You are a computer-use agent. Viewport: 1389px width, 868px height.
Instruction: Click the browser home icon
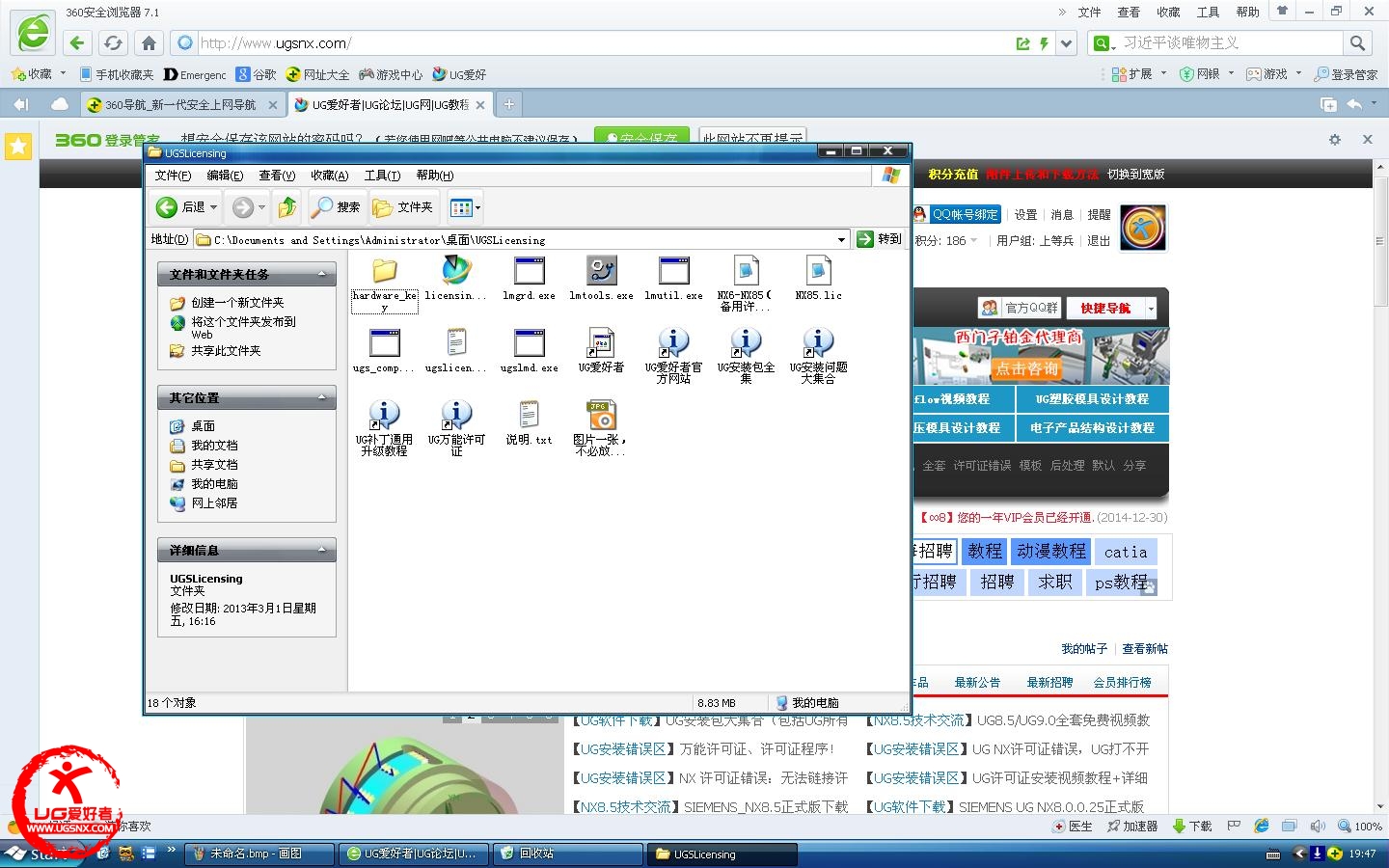click(149, 42)
